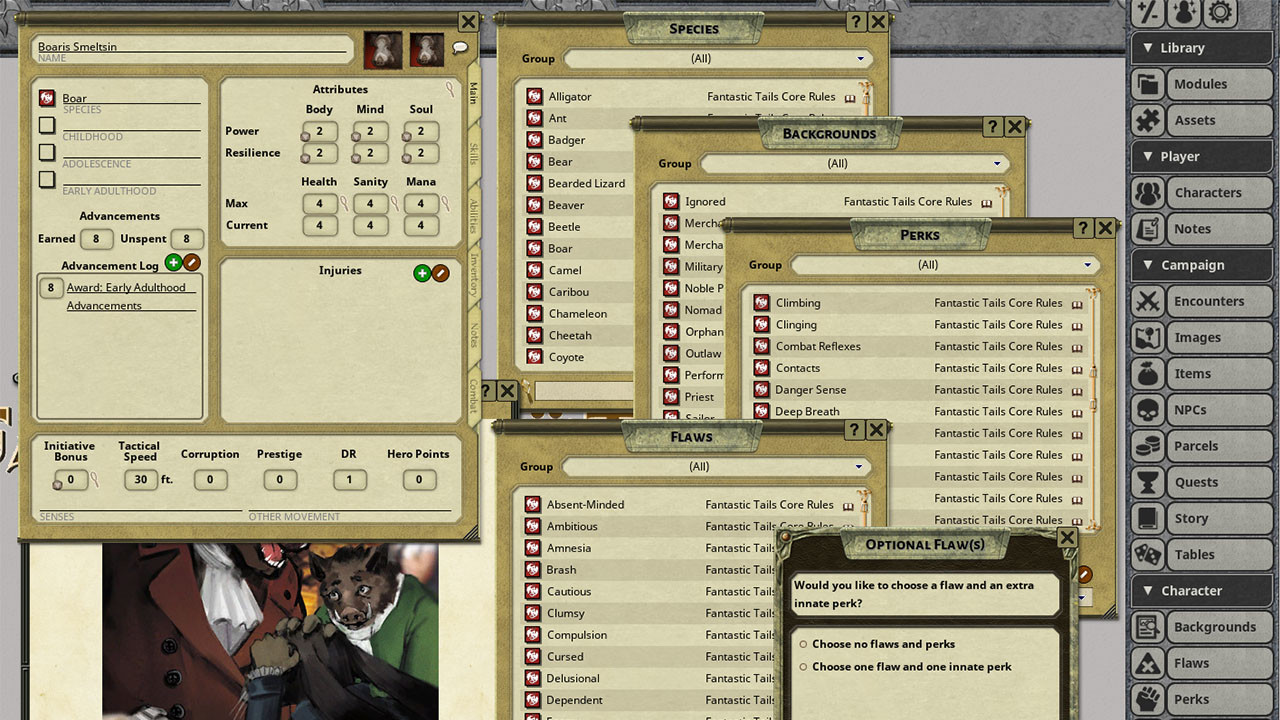
Task: Open the Species Group dropdown
Action: click(x=714, y=59)
